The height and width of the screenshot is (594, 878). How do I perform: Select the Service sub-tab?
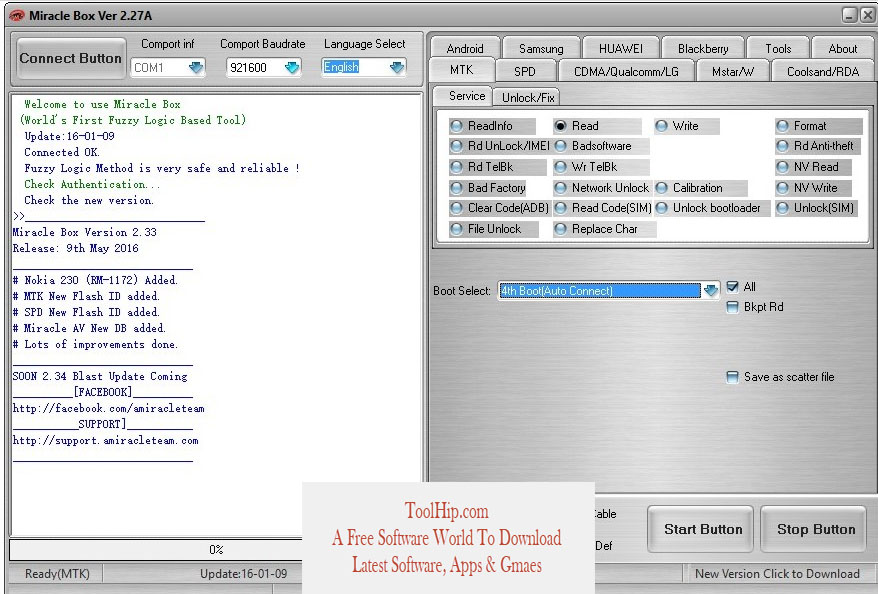pos(464,96)
